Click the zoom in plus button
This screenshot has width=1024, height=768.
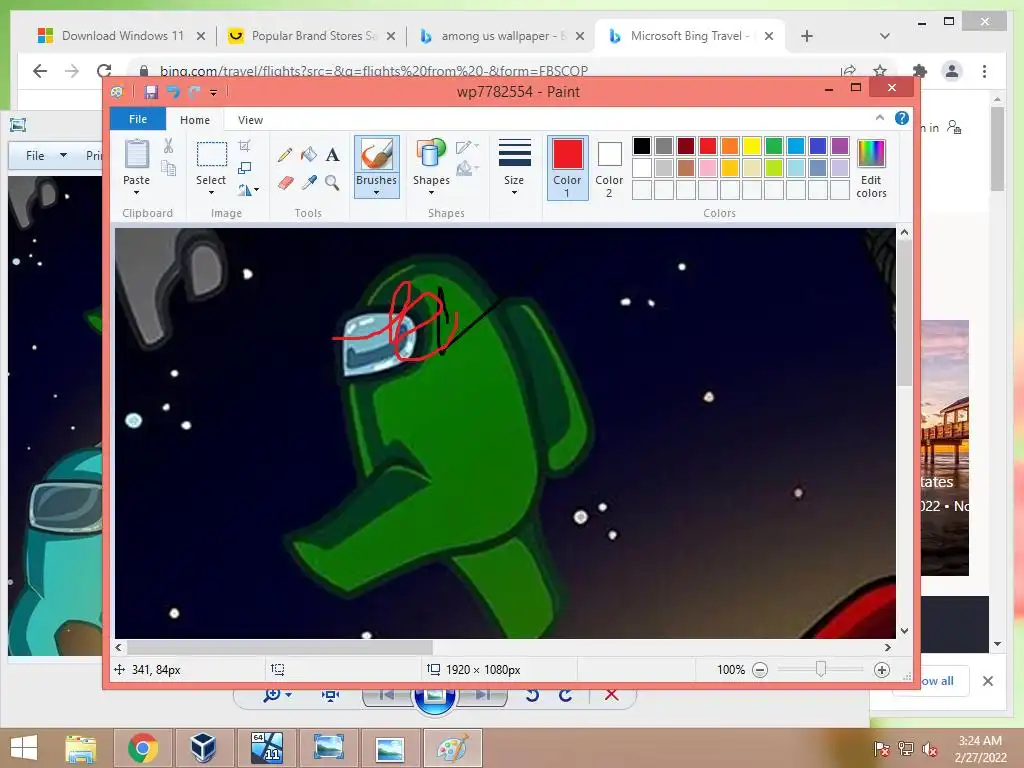coord(882,669)
